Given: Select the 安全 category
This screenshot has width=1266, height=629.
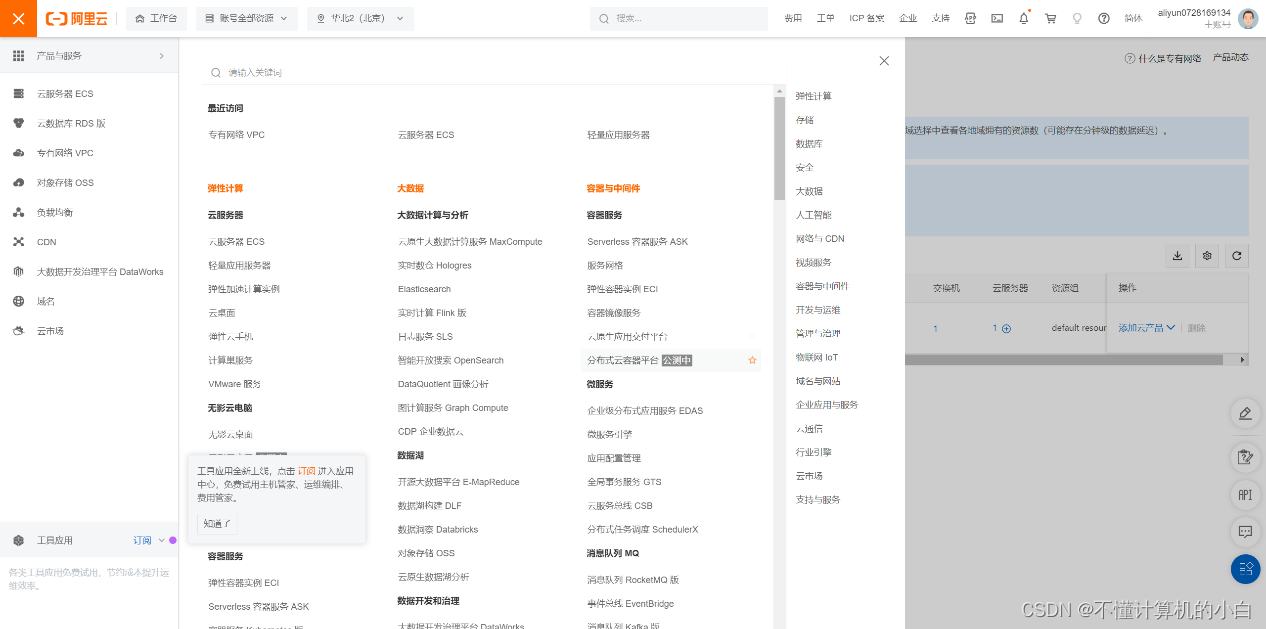Looking at the screenshot, I should click(x=805, y=167).
